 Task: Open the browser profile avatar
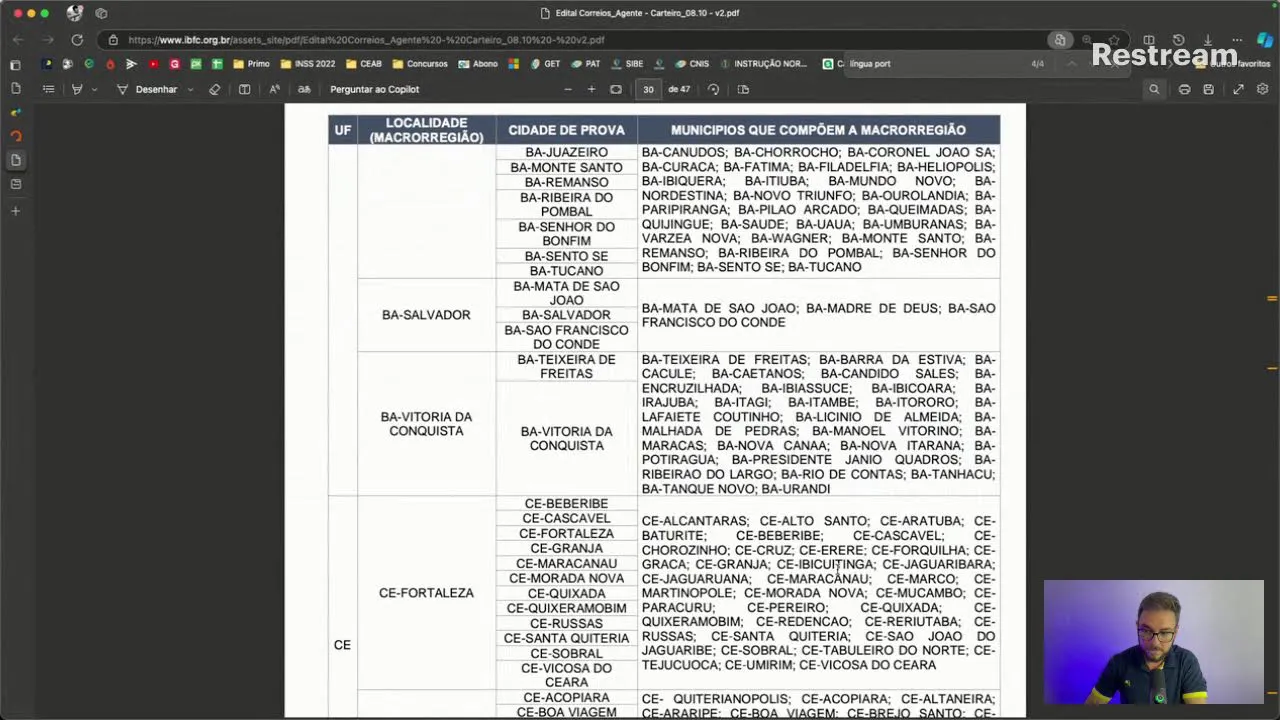pos(75,13)
